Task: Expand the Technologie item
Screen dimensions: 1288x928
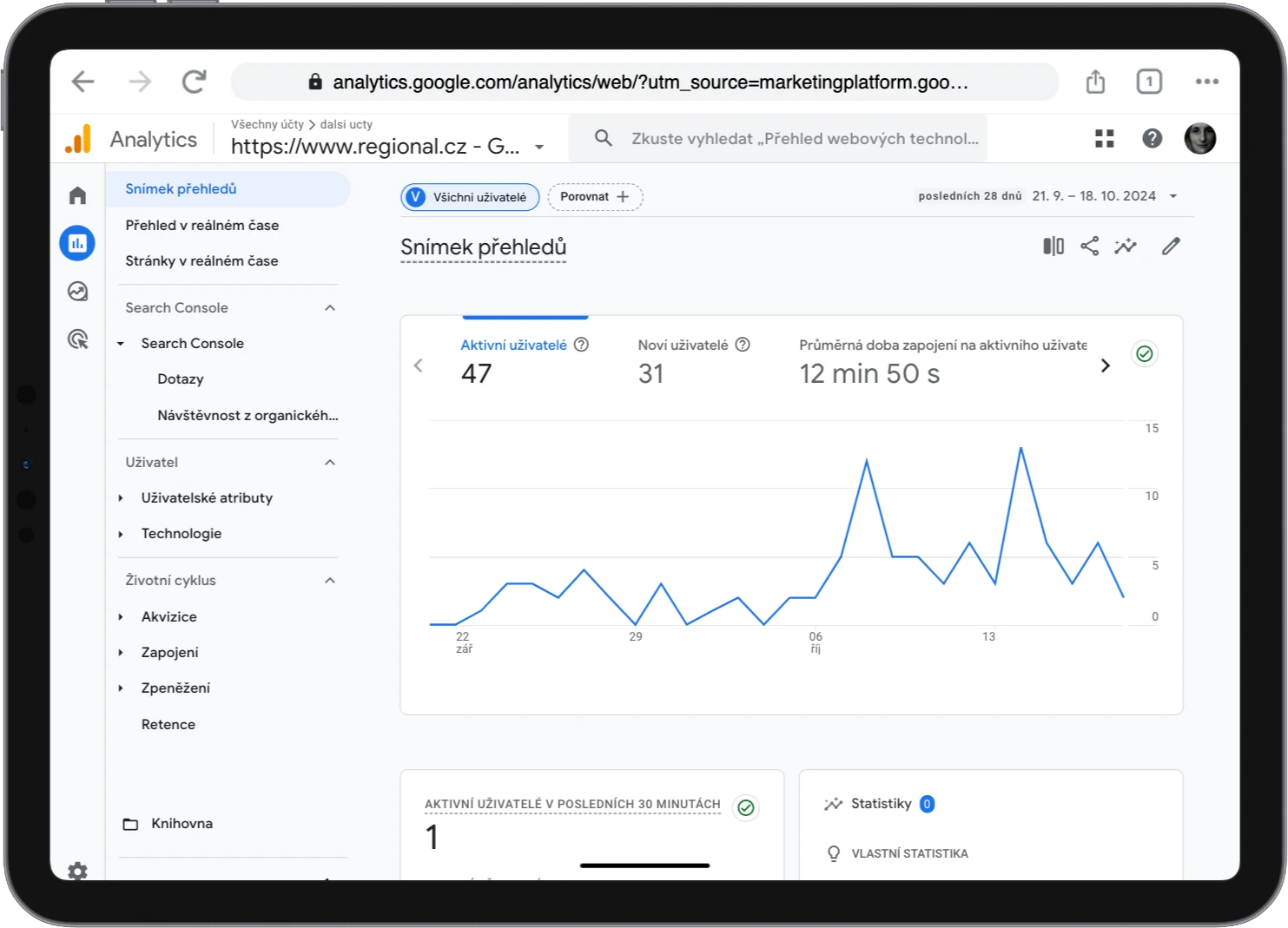Action: (121, 534)
